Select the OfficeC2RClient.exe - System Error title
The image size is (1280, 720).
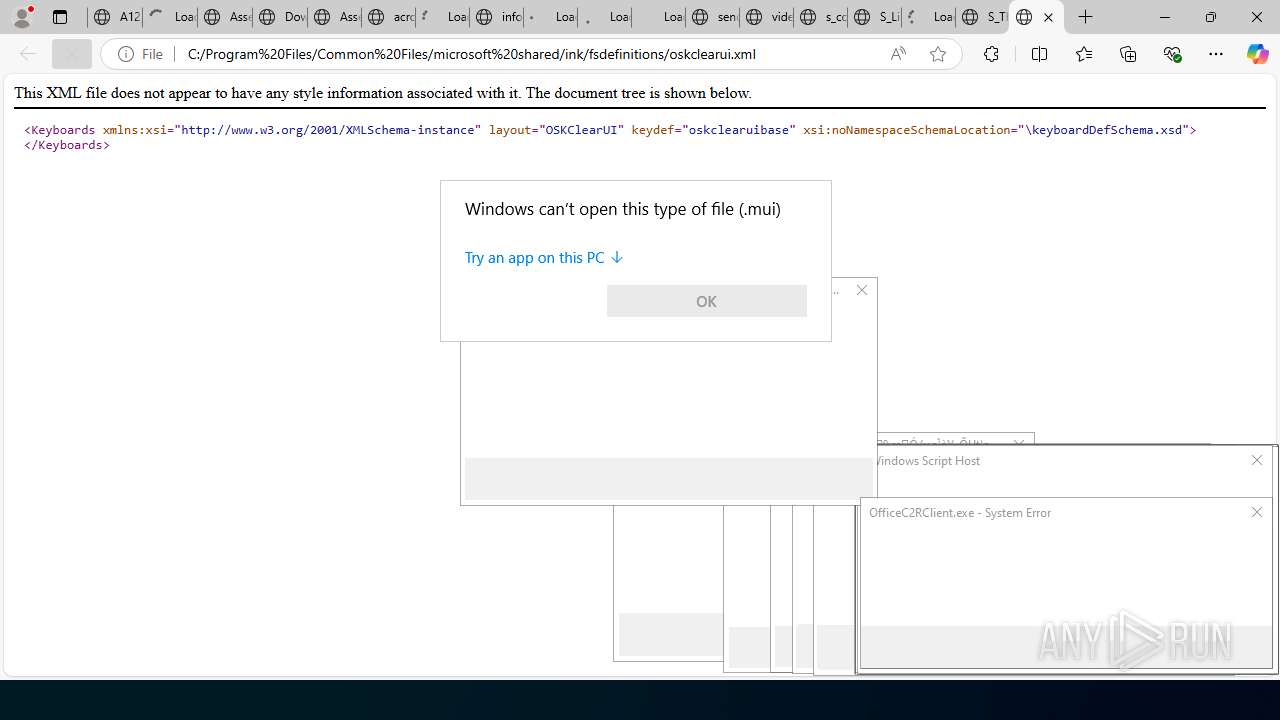(x=960, y=513)
